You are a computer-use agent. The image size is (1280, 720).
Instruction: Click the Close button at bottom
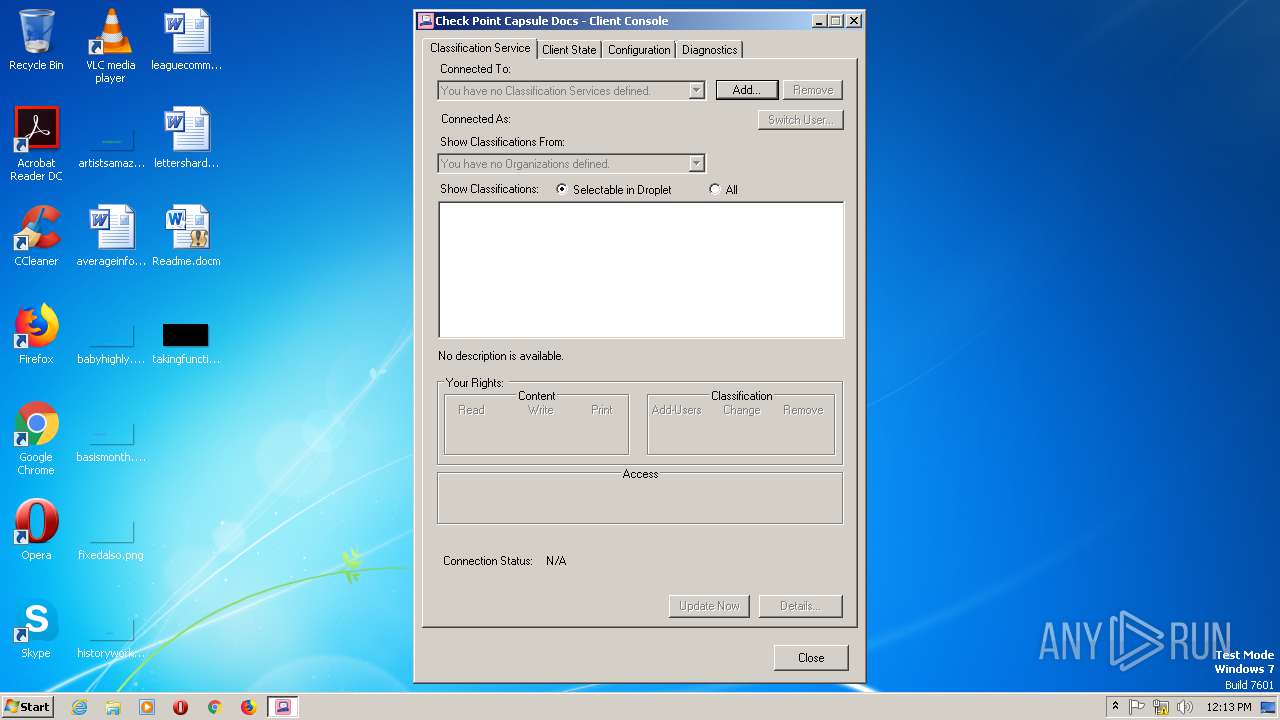coord(811,658)
